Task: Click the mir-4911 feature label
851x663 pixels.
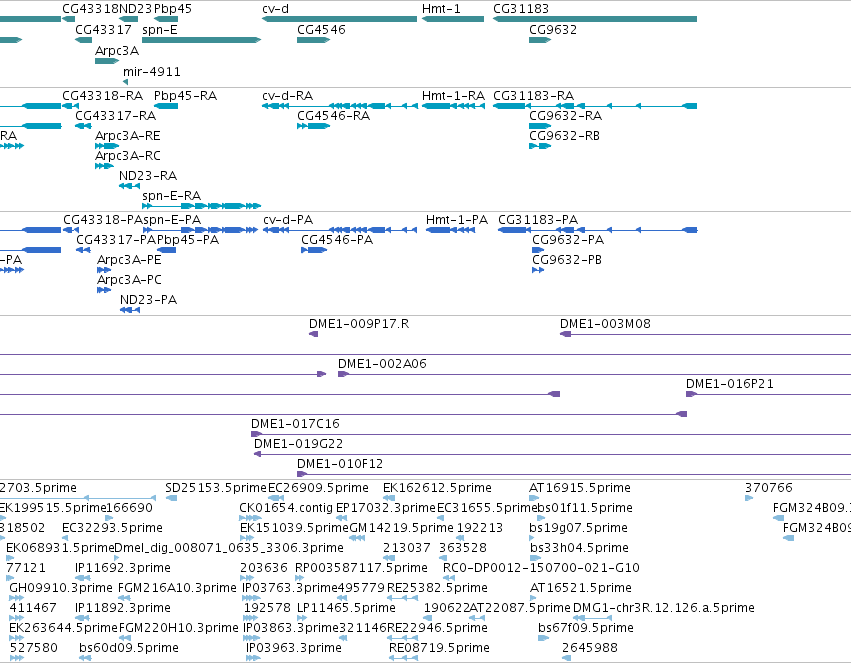Action: (x=151, y=71)
